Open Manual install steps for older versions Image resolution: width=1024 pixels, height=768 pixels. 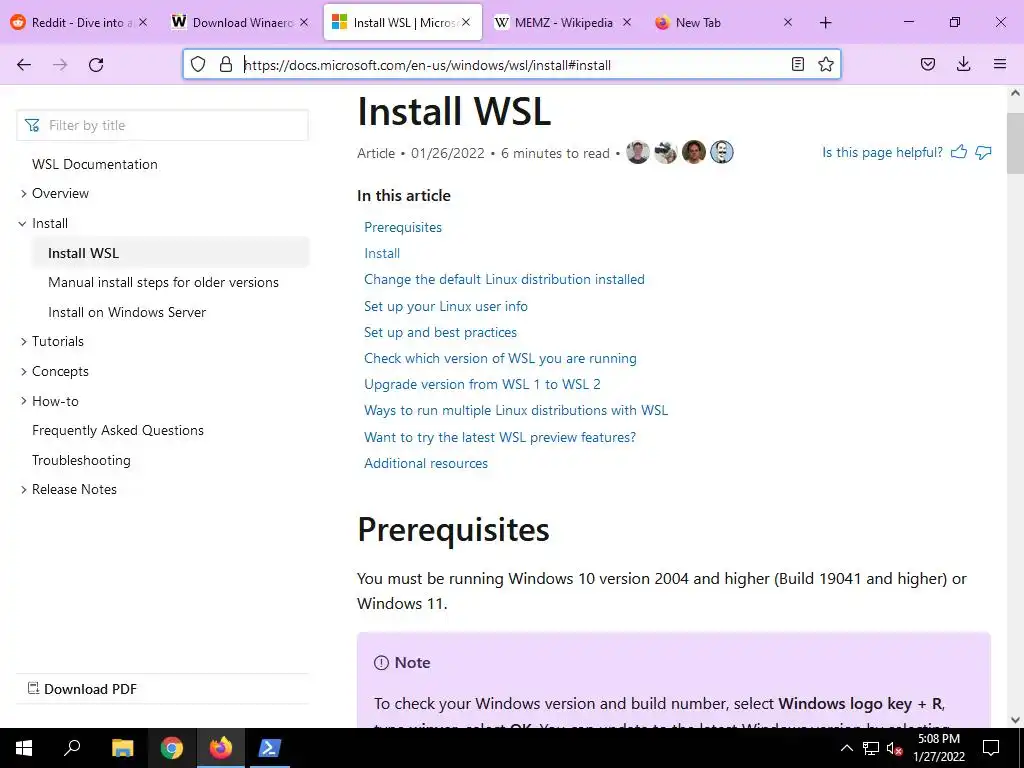[163, 282]
